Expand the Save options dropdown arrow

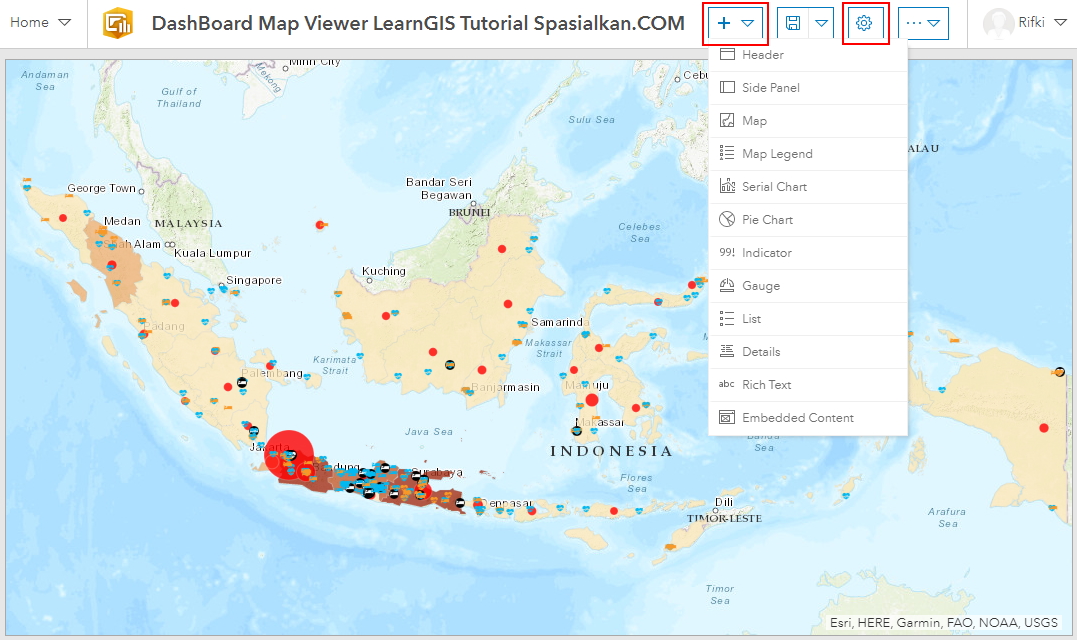click(x=821, y=23)
